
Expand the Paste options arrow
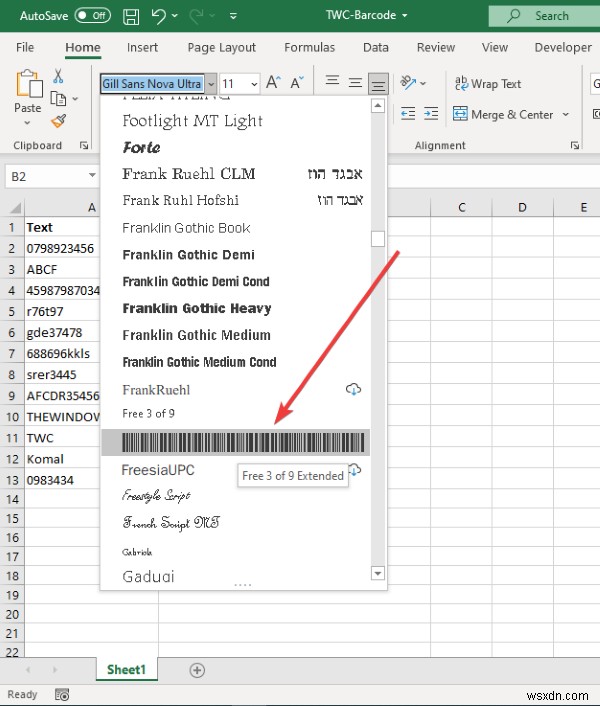pyautogui.click(x=27, y=122)
